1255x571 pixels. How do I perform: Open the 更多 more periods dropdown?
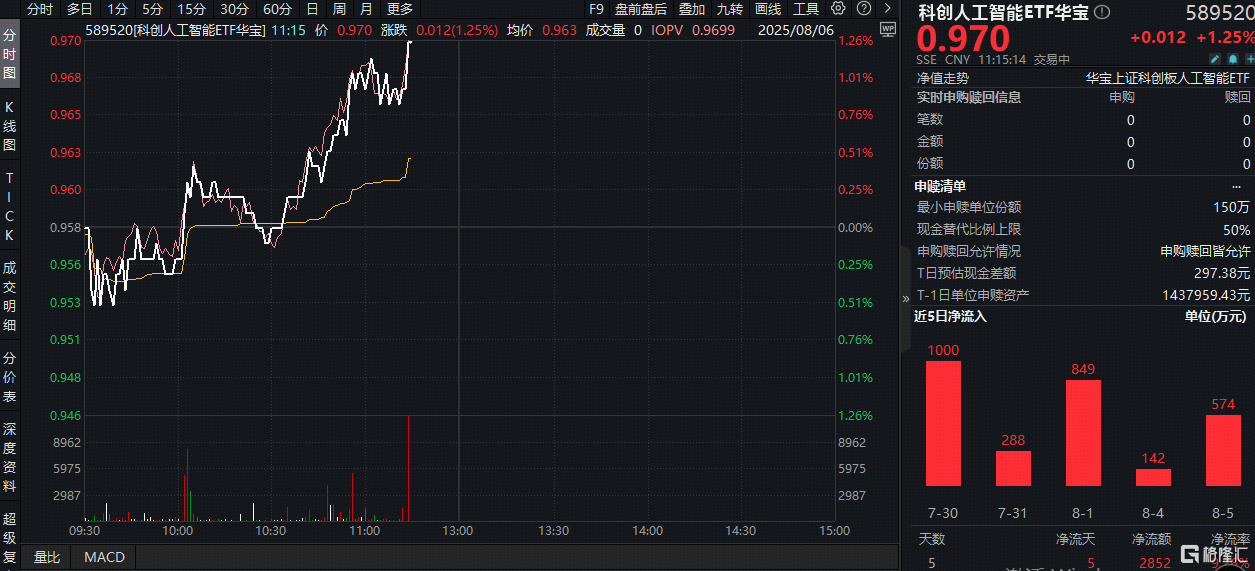click(x=399, y=9)
